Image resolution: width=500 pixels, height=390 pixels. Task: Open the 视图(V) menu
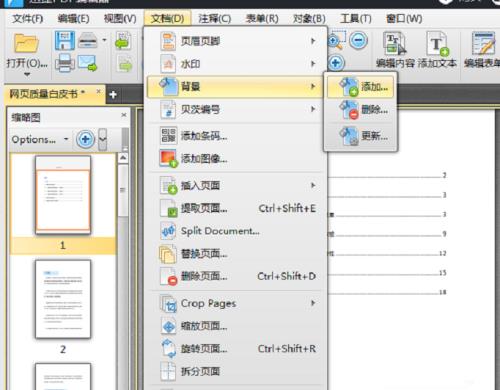pos(120,18)
